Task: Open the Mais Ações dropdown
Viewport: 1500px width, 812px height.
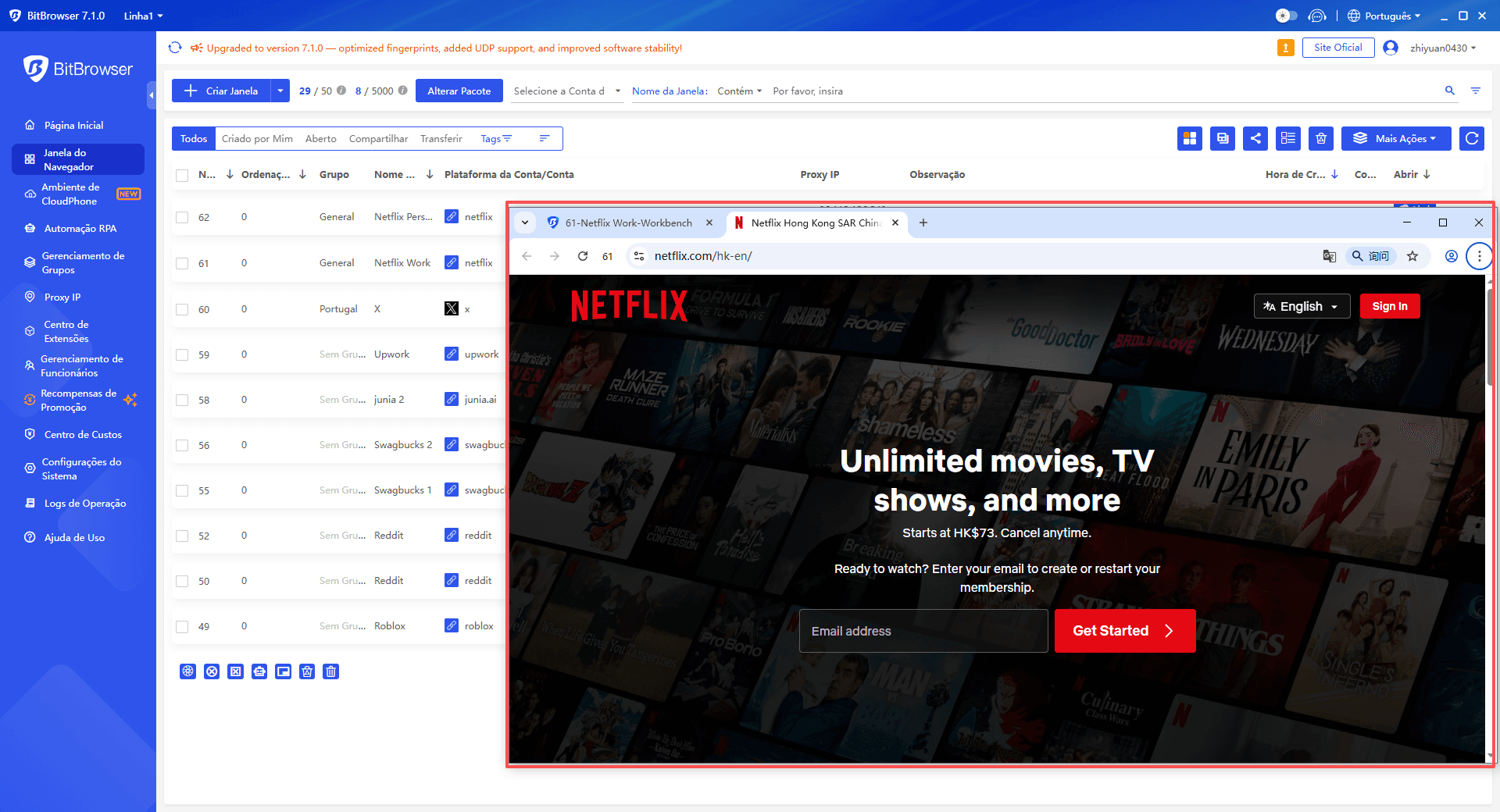Action: [1396, 138]
